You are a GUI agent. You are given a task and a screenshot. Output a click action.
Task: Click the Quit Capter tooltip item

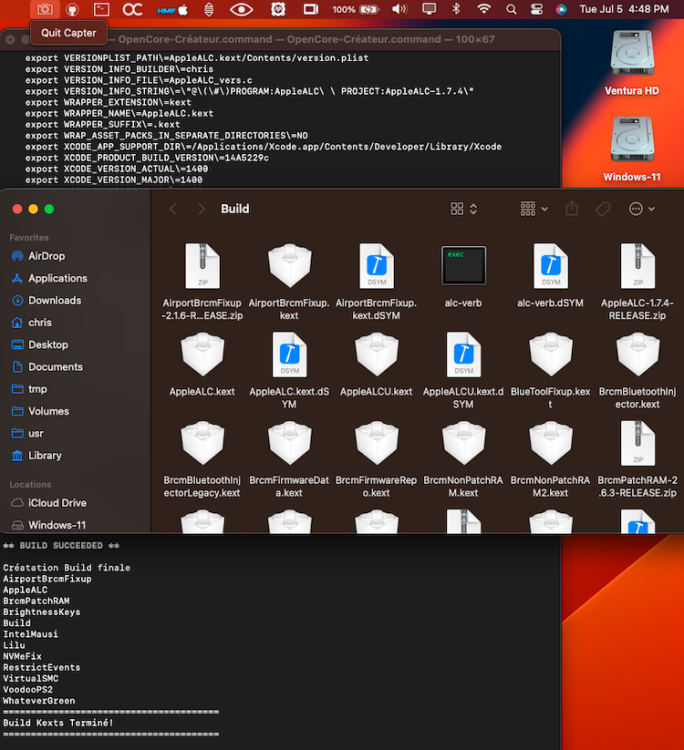point(69,33)
